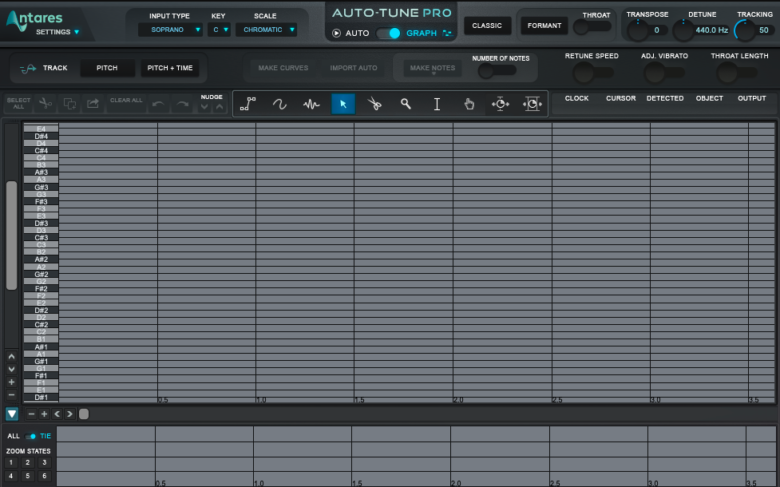Recall zoom state 1
The width and height of the screenshot is (780, 487).
pyautogui.click(x=11, y=463)
